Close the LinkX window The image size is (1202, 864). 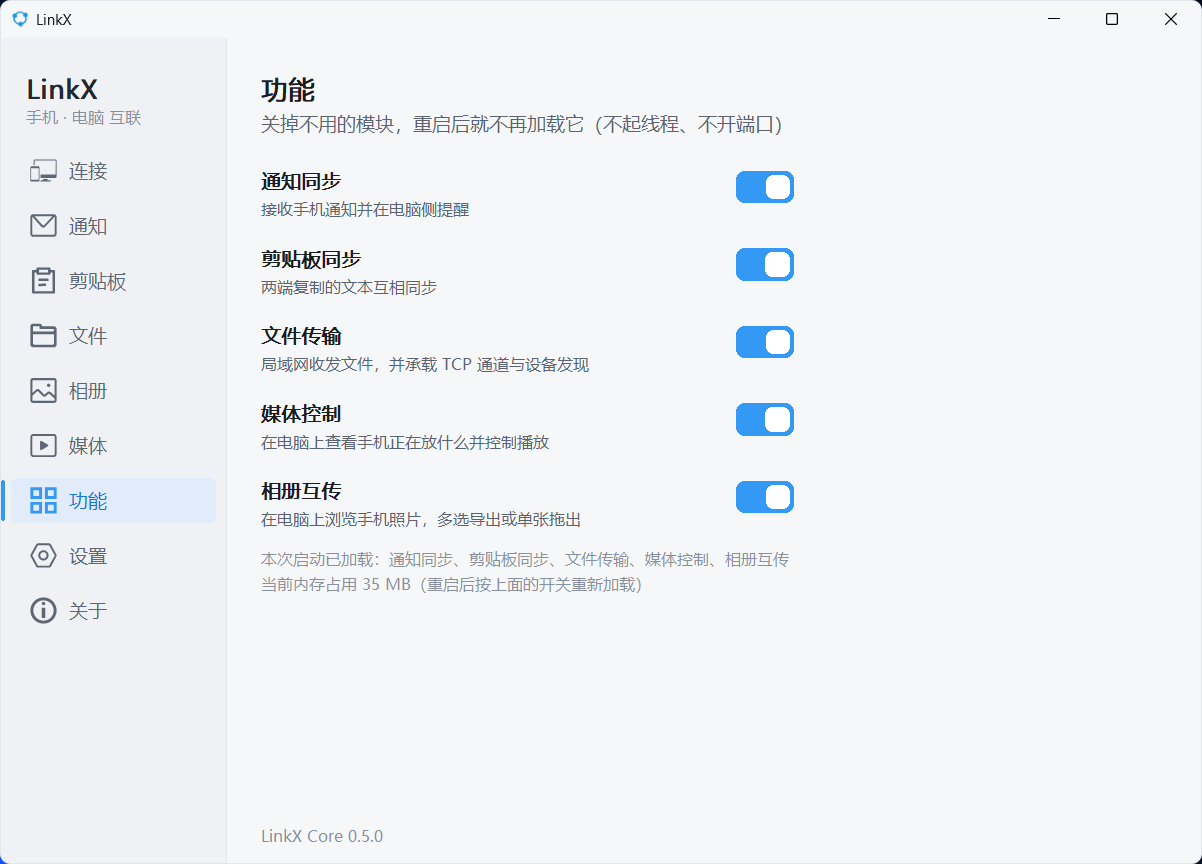pos(1171,19)
